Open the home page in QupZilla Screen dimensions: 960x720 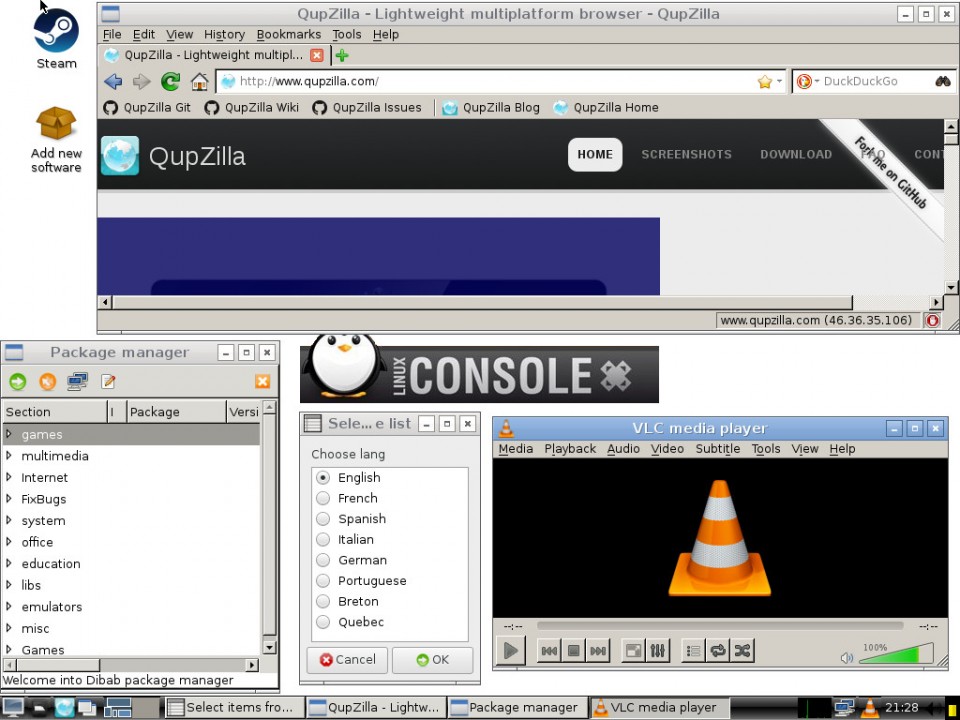tap(199, 81)
